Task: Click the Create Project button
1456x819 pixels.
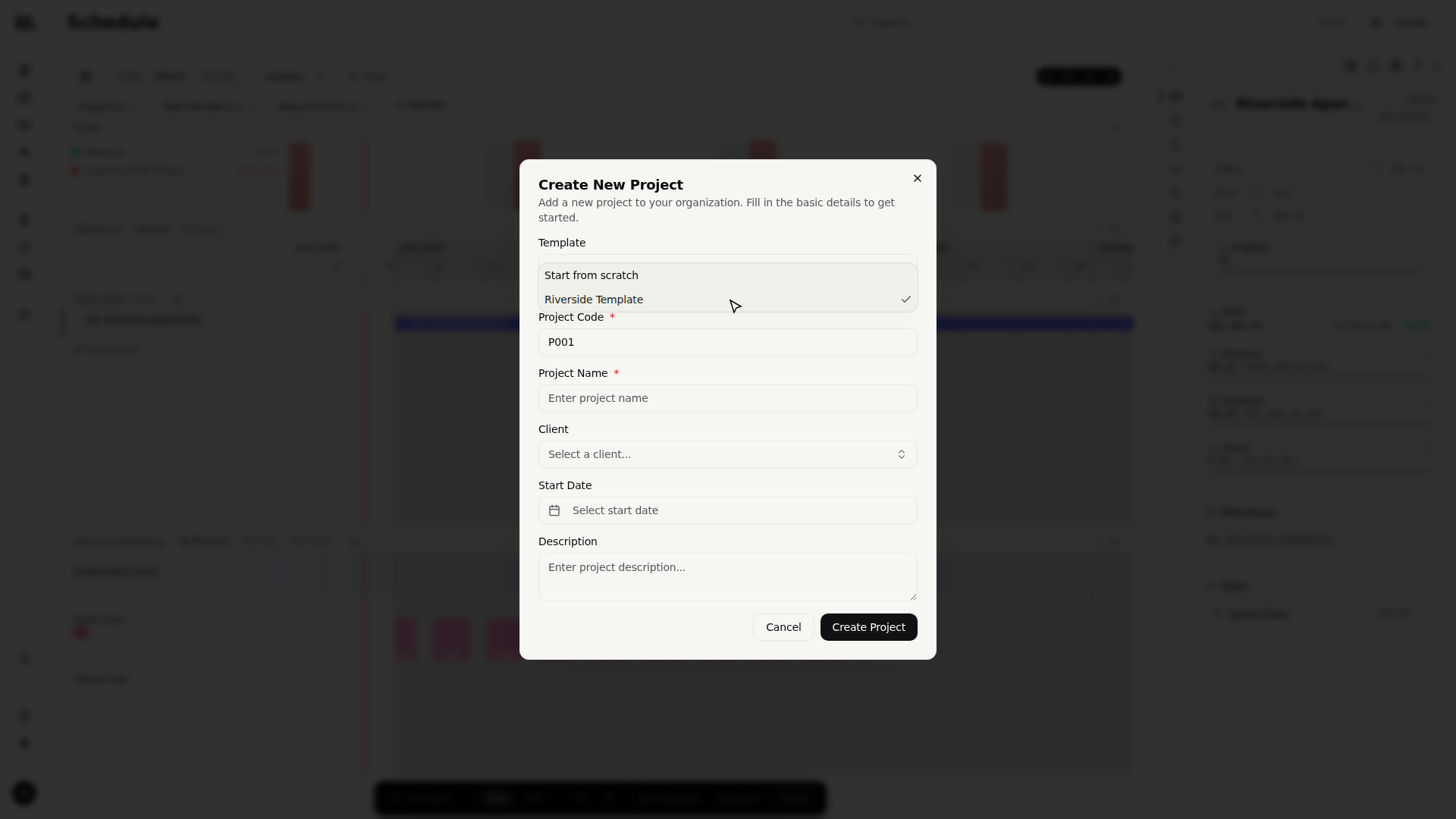Action: (x=869, y=627)
